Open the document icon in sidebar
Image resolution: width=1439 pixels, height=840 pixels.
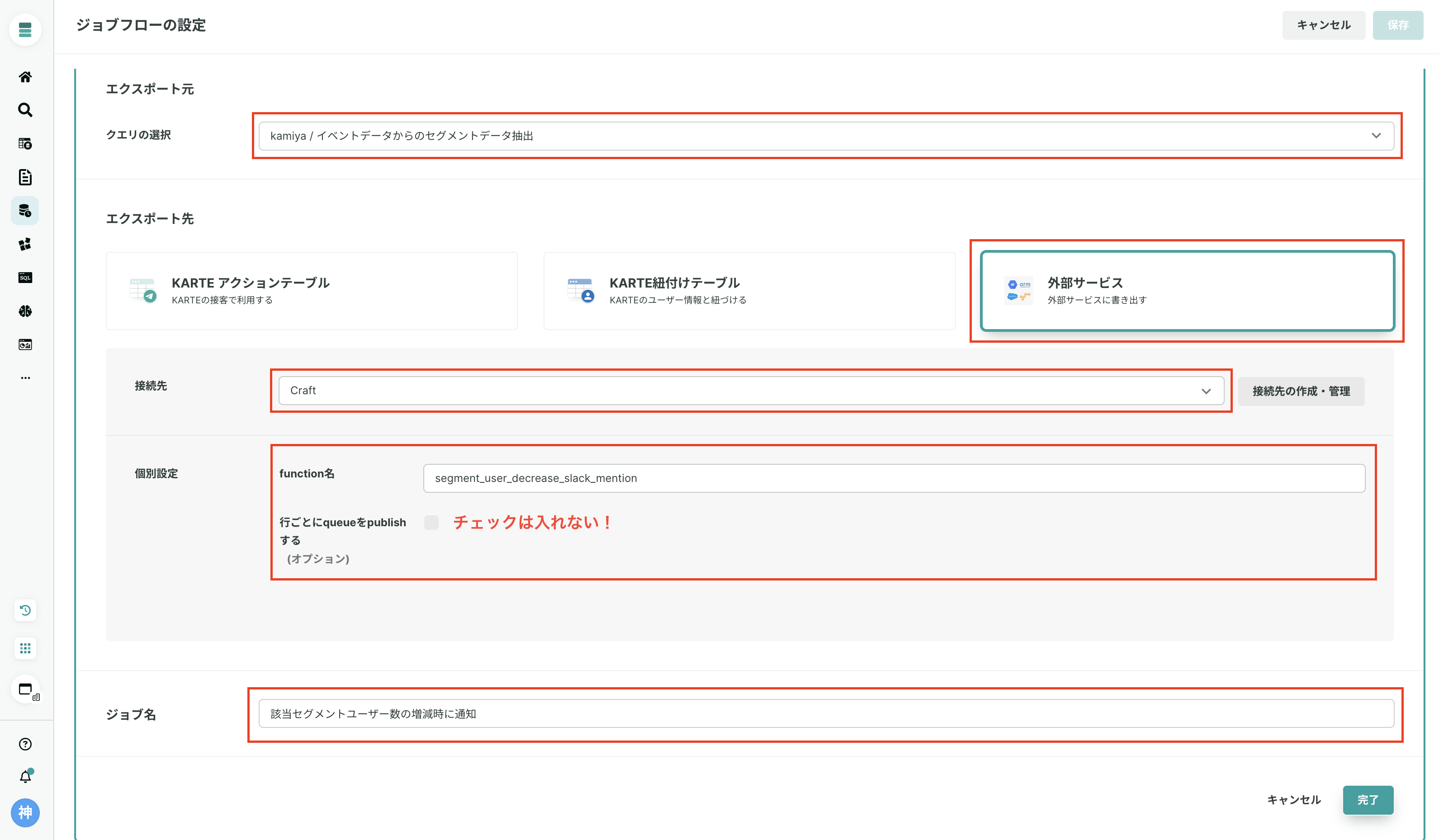point(25,177)
